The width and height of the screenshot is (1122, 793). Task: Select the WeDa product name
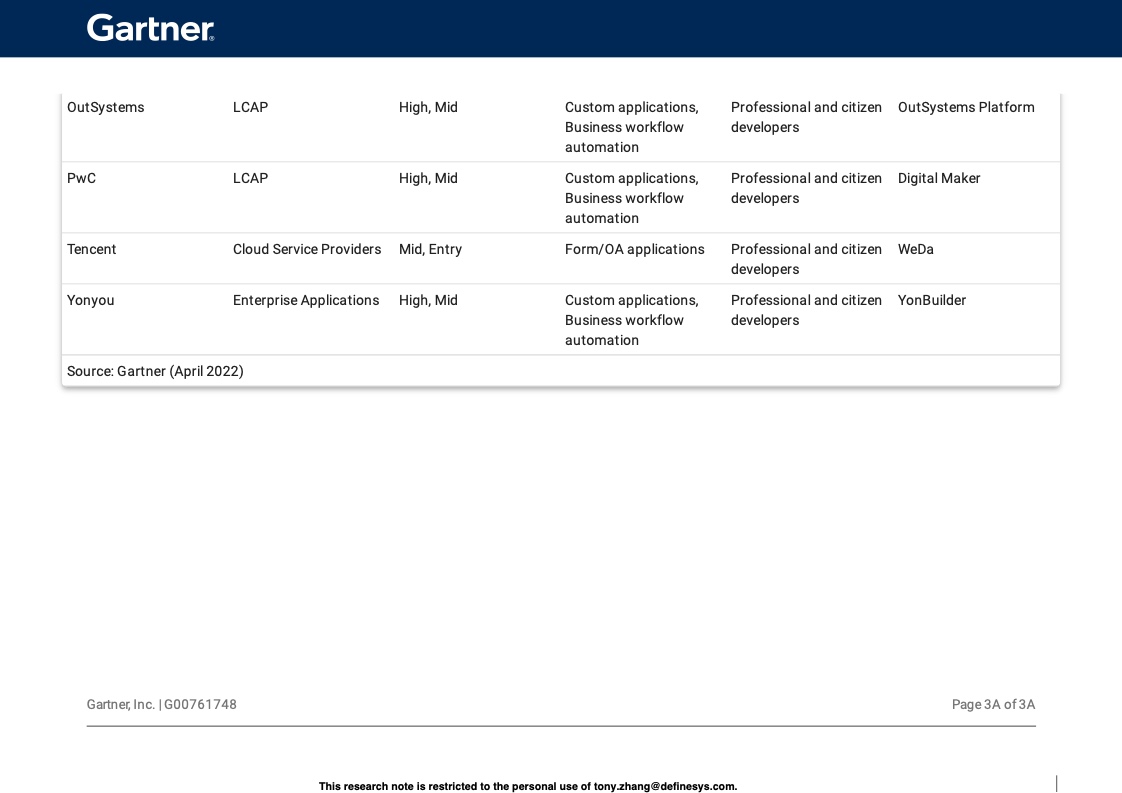915,249
